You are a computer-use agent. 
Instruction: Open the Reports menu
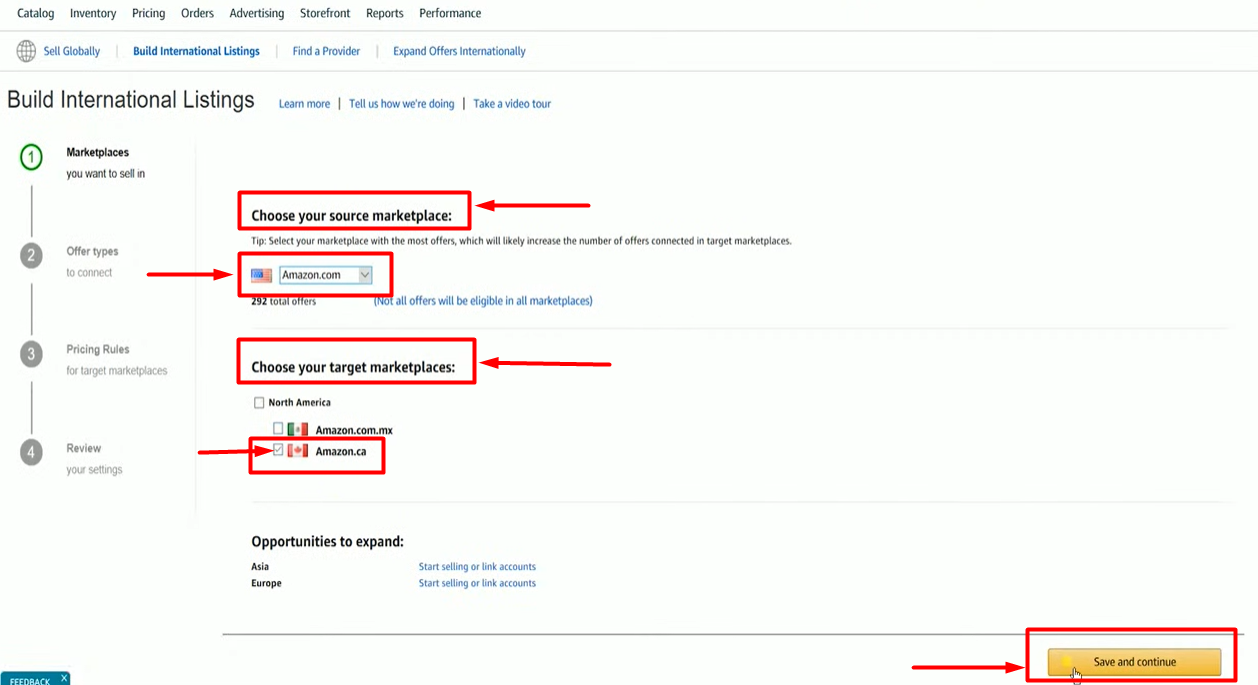click(x=385, y=13)
